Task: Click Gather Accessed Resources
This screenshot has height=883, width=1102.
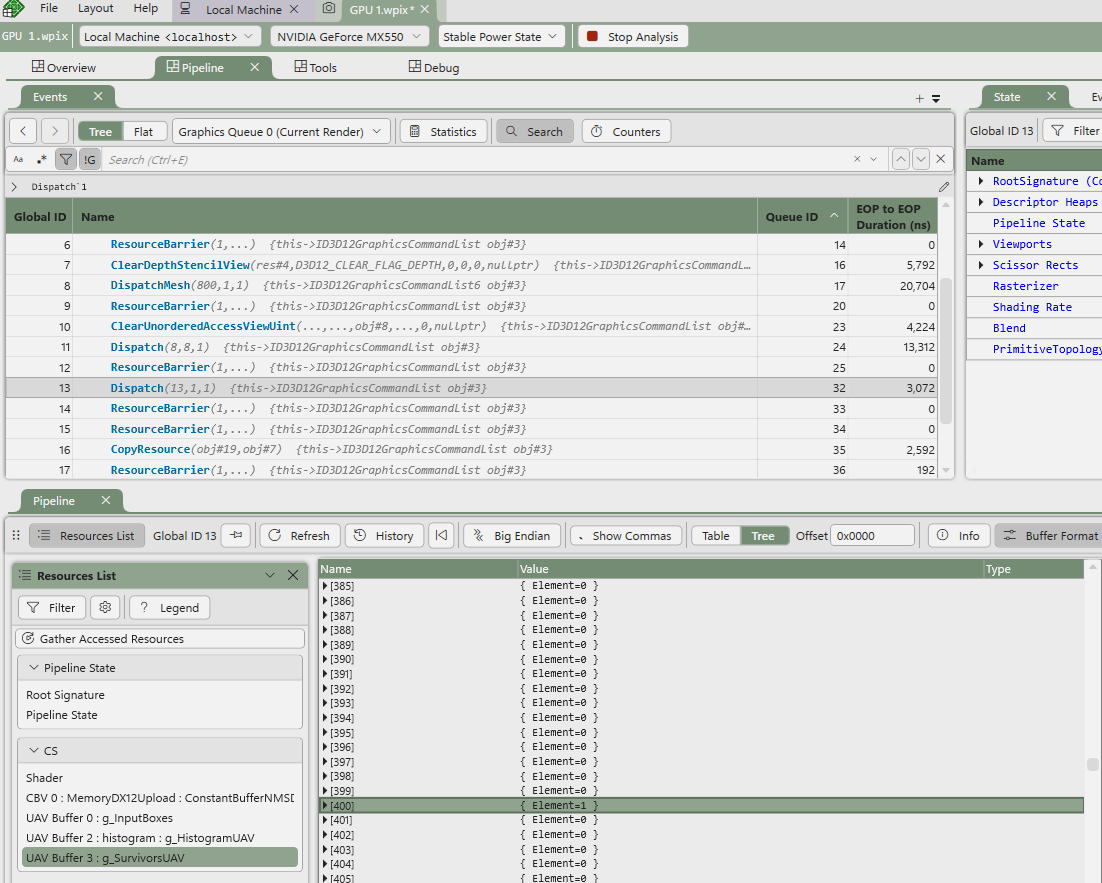Action: [160, 638]
